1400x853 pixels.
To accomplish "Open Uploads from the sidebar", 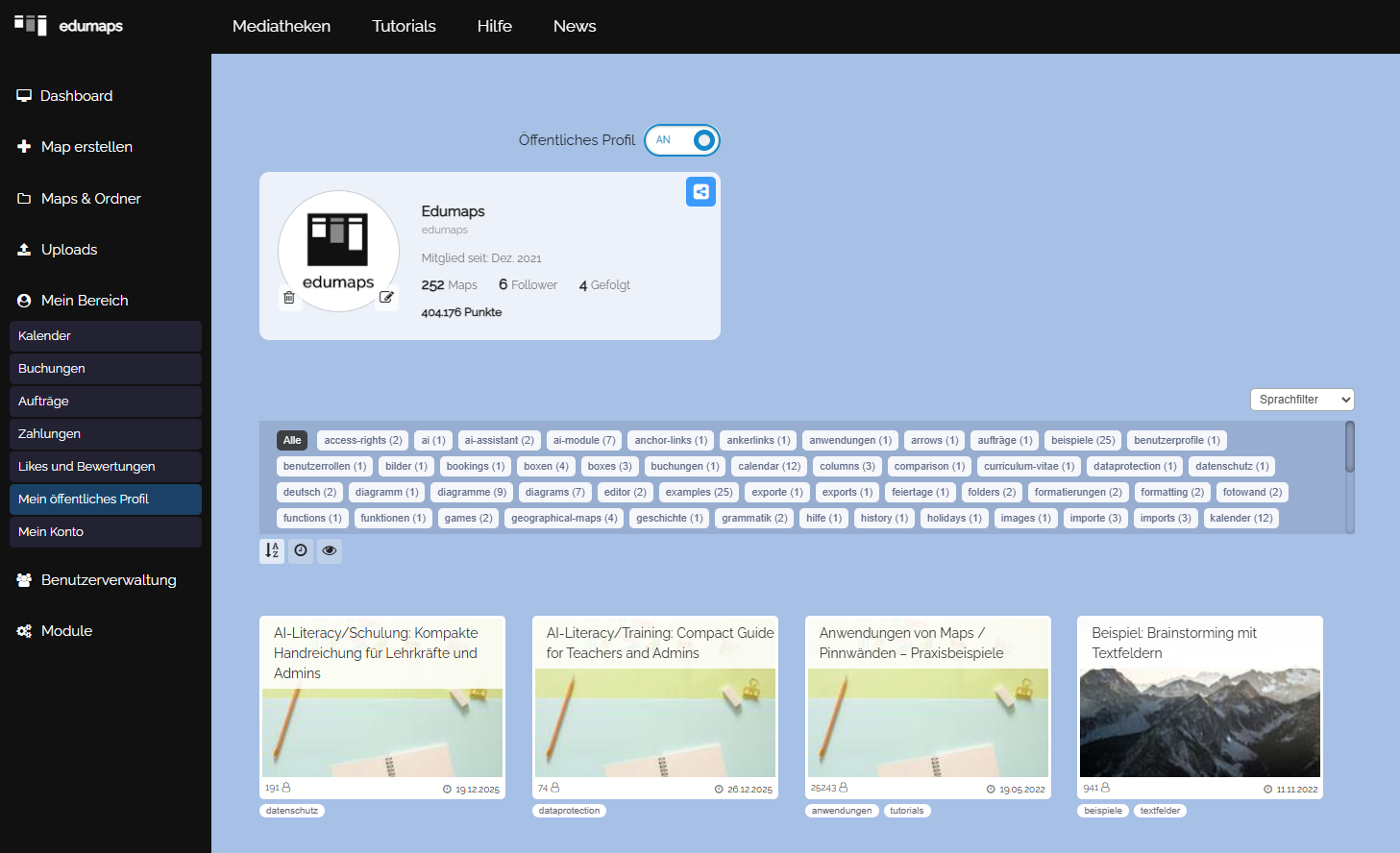I will (x=69, y=250).
